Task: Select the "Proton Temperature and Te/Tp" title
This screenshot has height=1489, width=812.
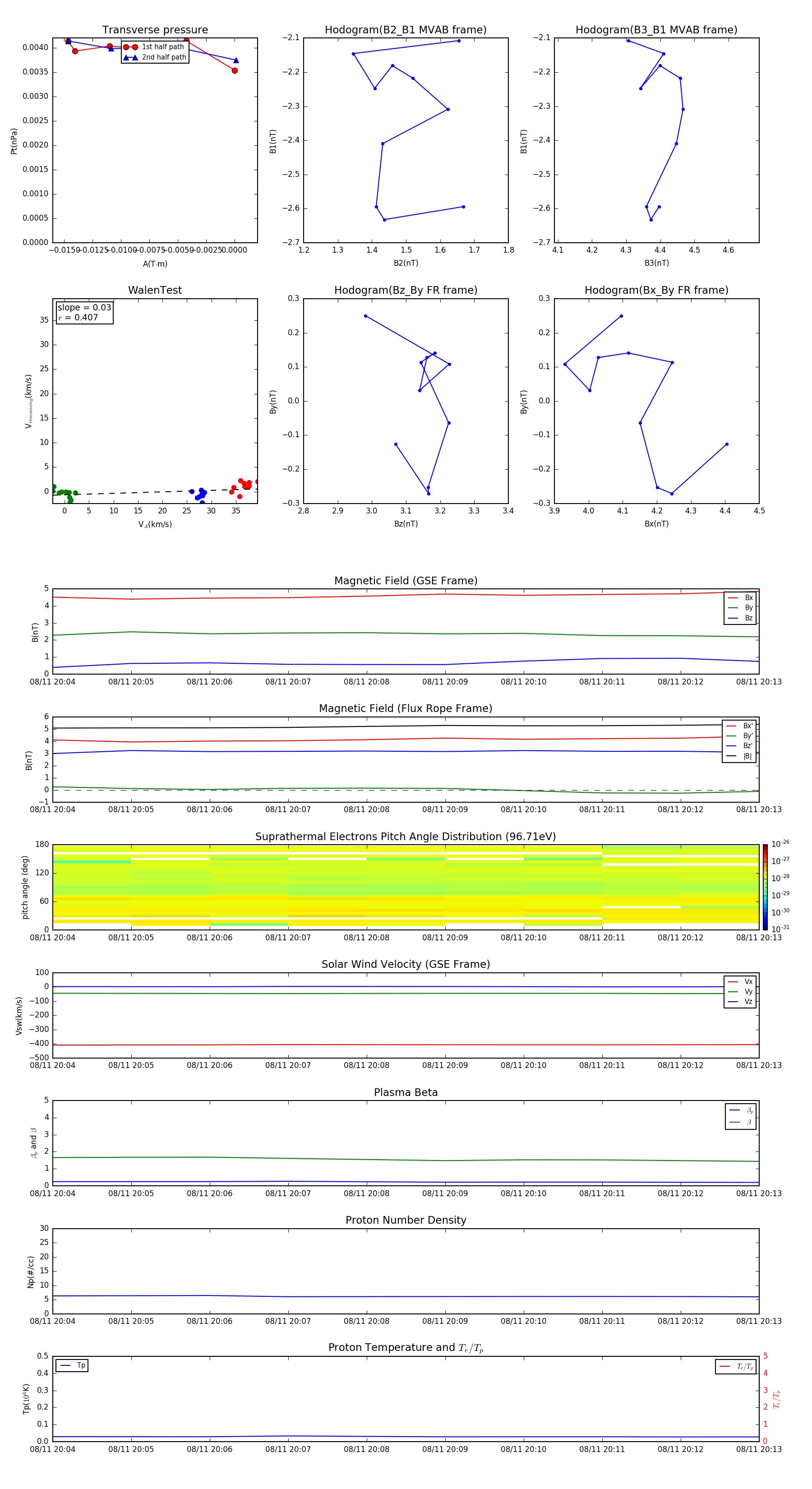Action: point(406,1348)
